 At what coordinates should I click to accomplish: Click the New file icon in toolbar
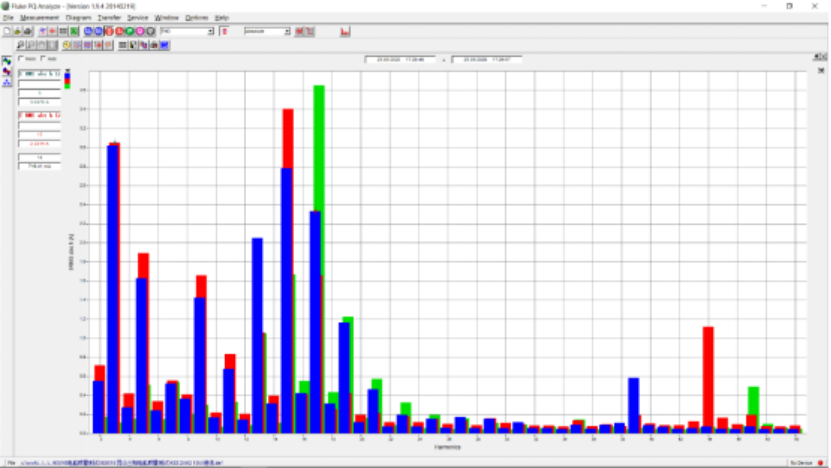point(6,31)
